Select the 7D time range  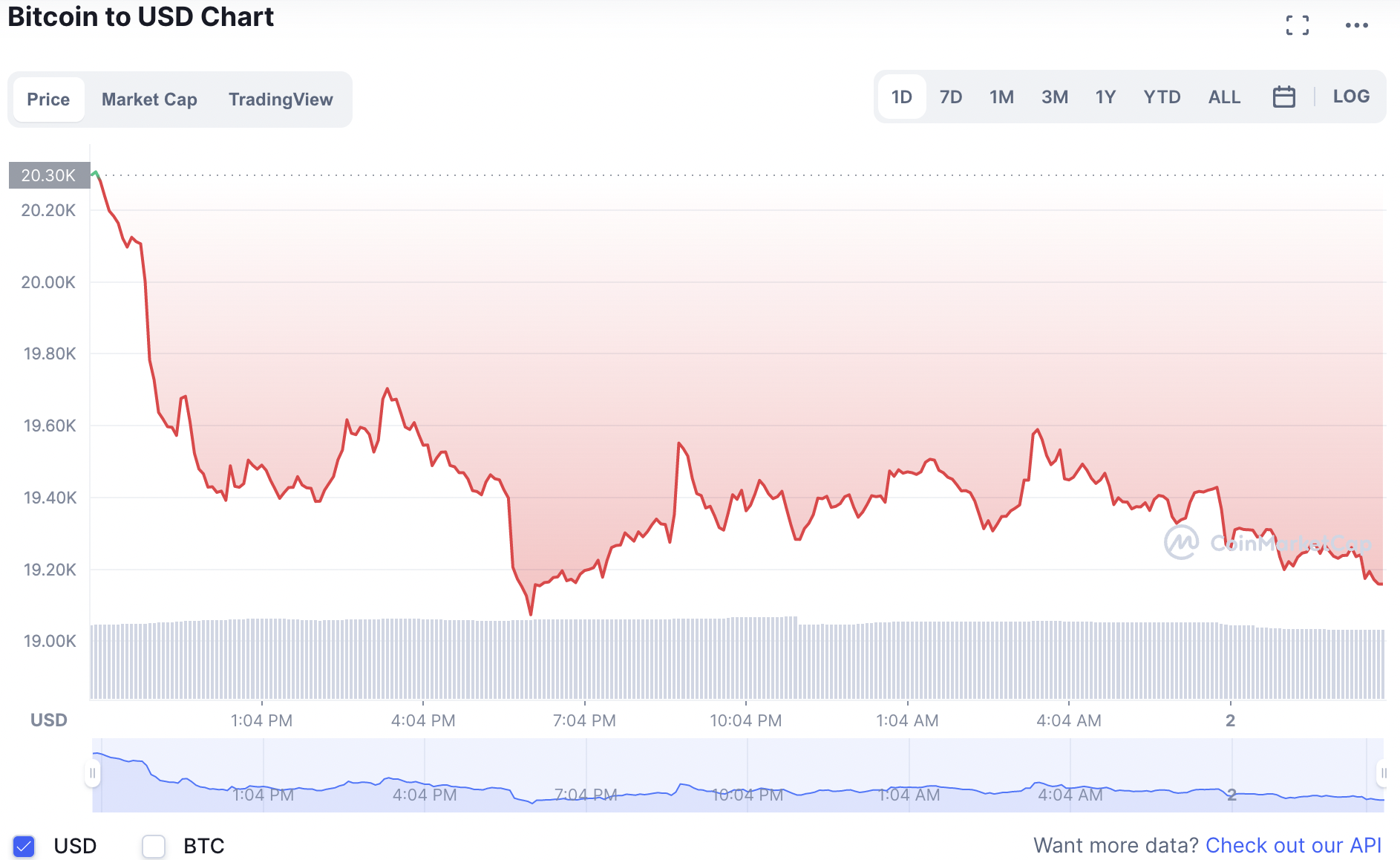951,97
